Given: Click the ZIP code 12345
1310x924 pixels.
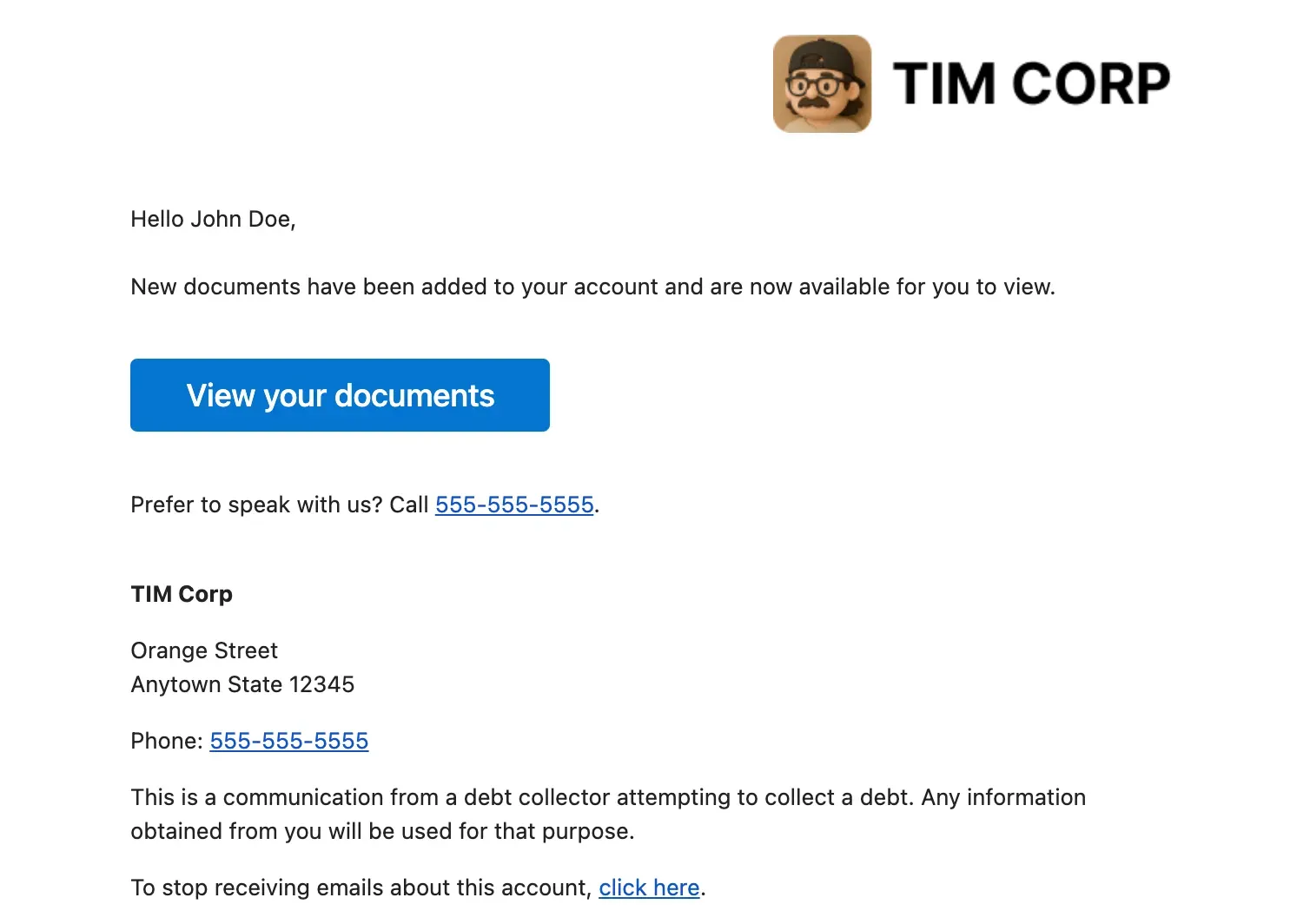Looking at the screenshot, I should point(321,684).
